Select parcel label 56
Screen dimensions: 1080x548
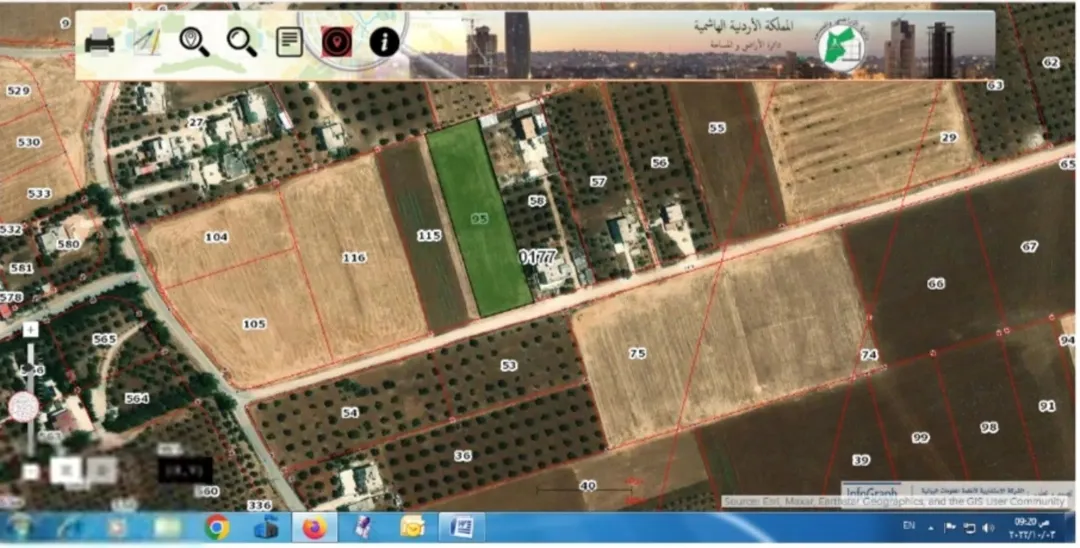click(659, 162)
